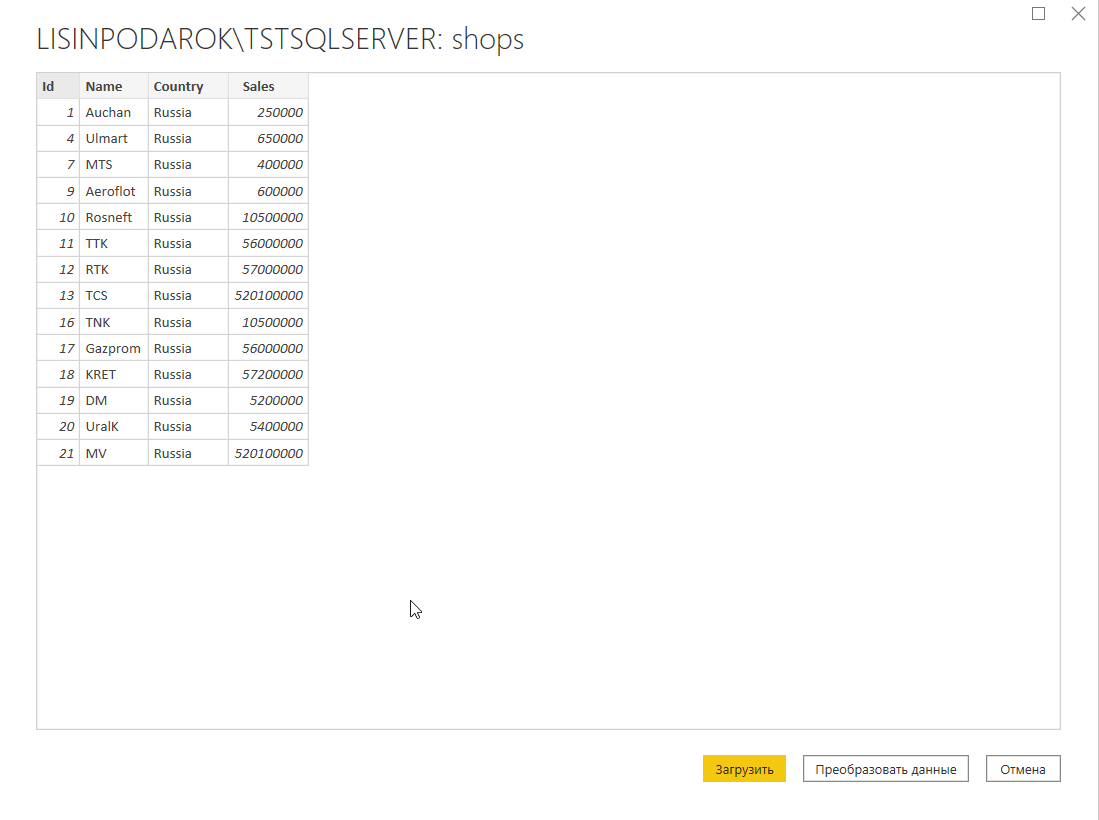Click the MV name cell
Viewport: 1099px width, 820px height.
(114, 453)
